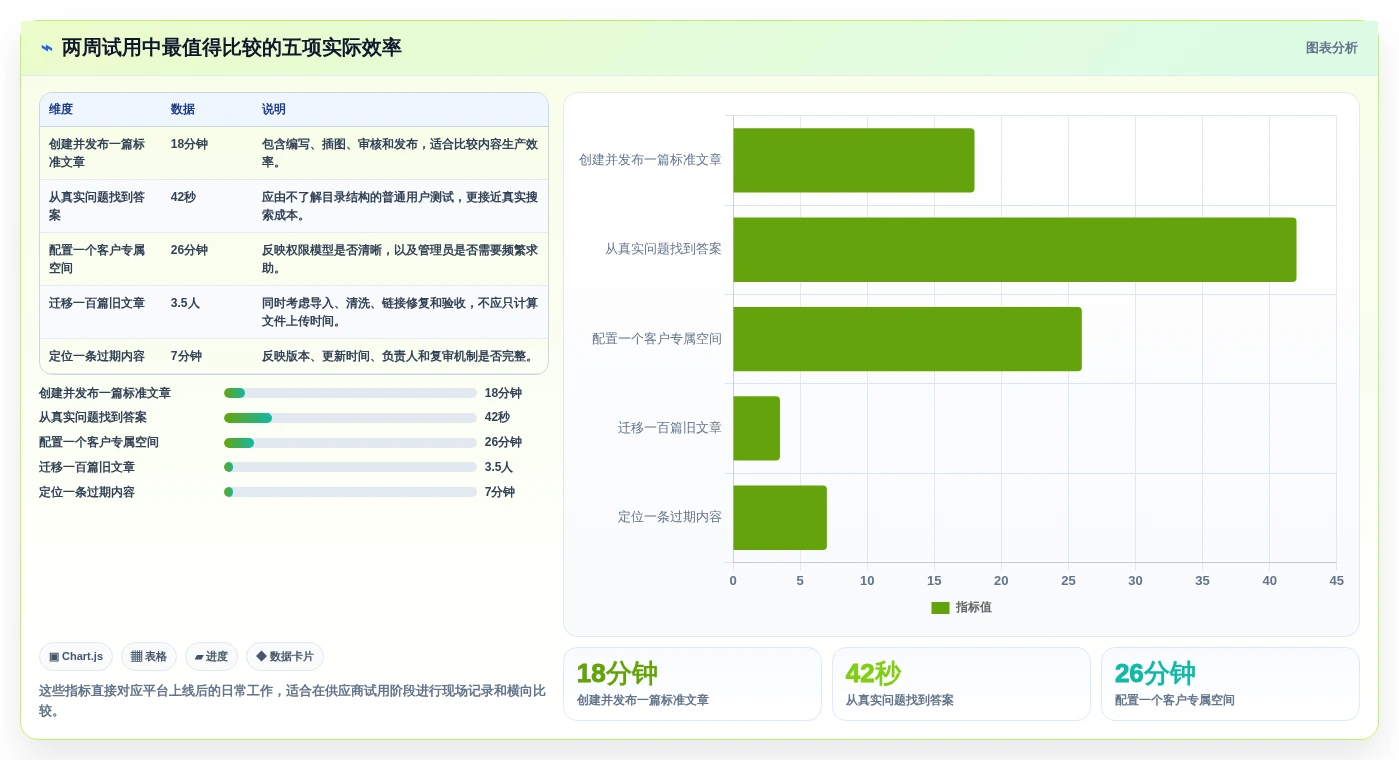Screen dimensions: 1399x760
Task: Click the 7分钟 table cell
Action: [186, 356]
